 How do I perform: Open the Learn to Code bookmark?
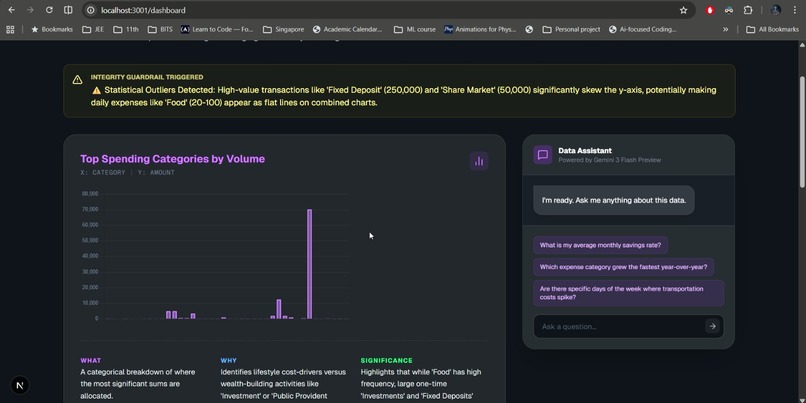pyautogui.click(x=217, y=29)
